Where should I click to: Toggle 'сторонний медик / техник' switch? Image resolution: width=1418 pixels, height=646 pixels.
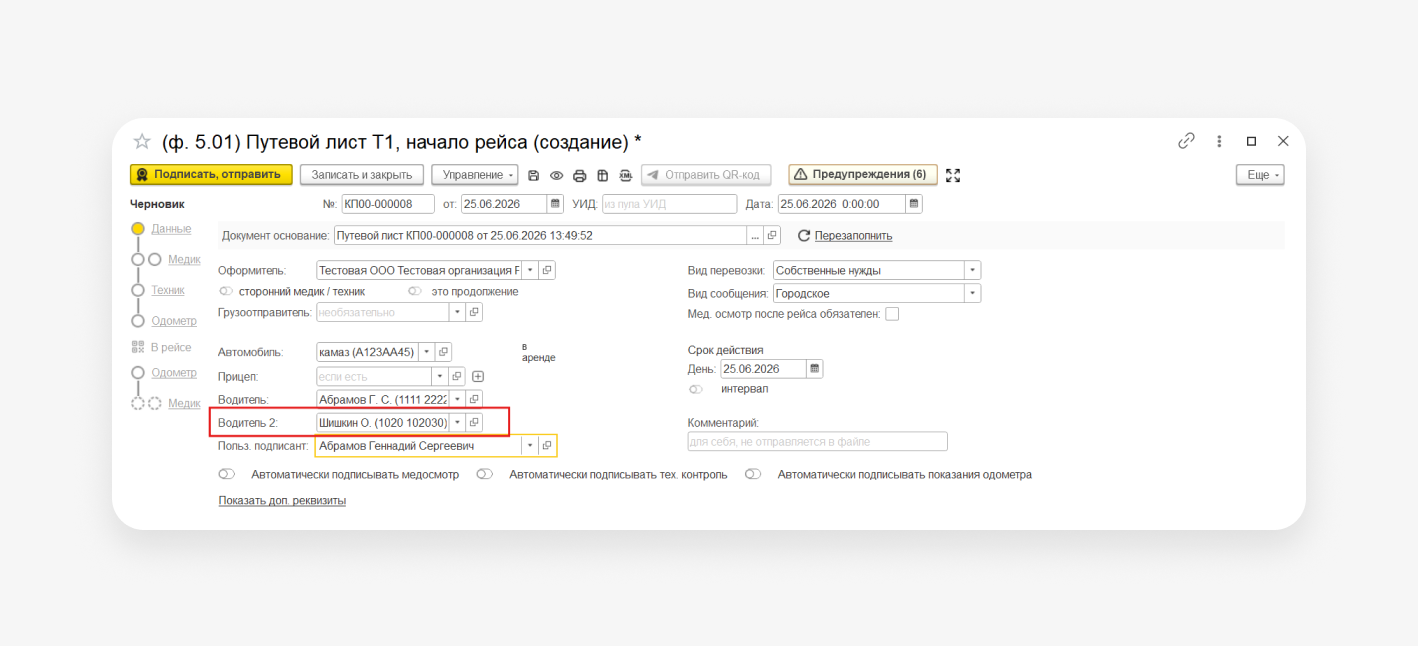[x=226, y=291]
